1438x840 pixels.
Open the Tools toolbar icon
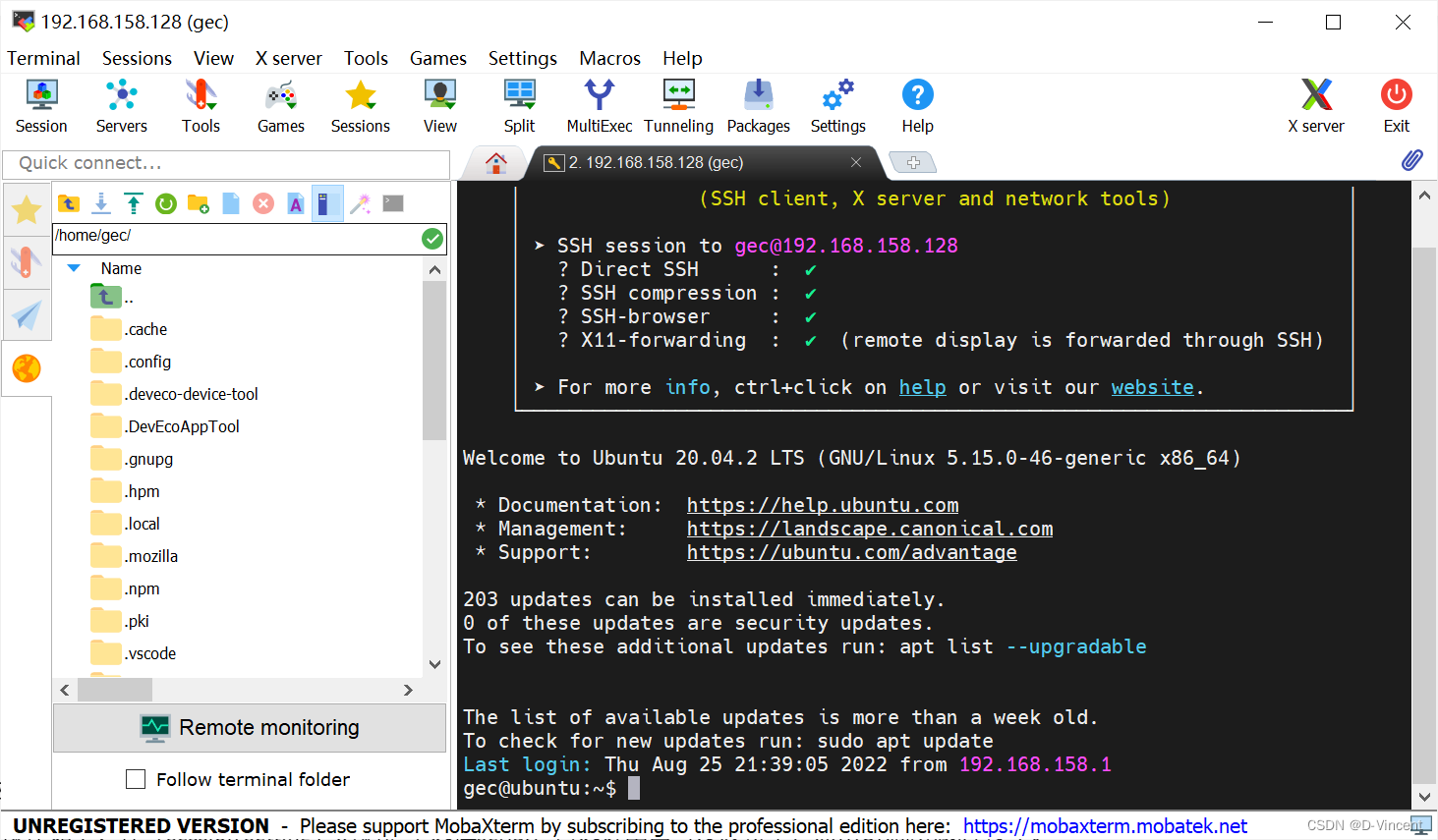(x=201, y=106)
